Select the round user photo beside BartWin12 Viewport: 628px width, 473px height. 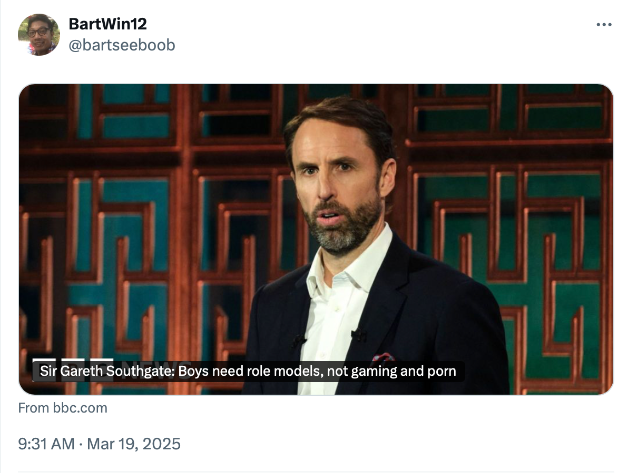tap(38, 34)
